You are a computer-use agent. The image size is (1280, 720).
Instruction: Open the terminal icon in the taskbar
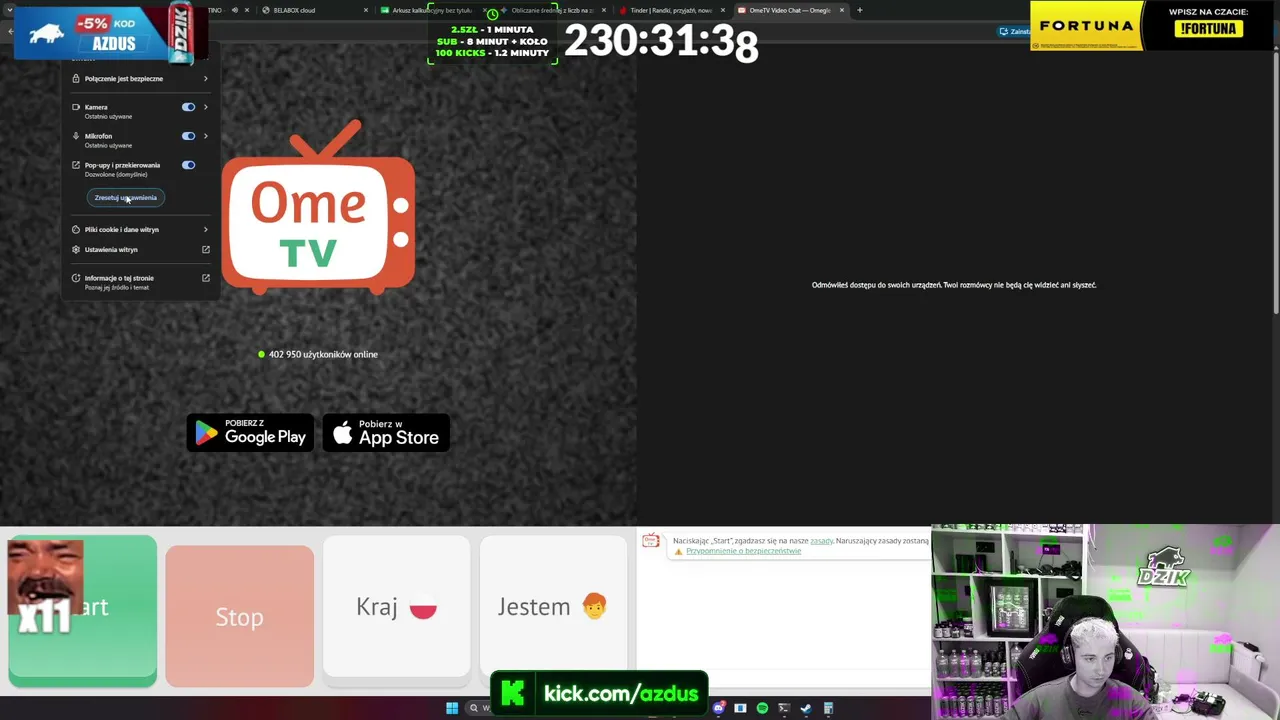click(784, 708)
